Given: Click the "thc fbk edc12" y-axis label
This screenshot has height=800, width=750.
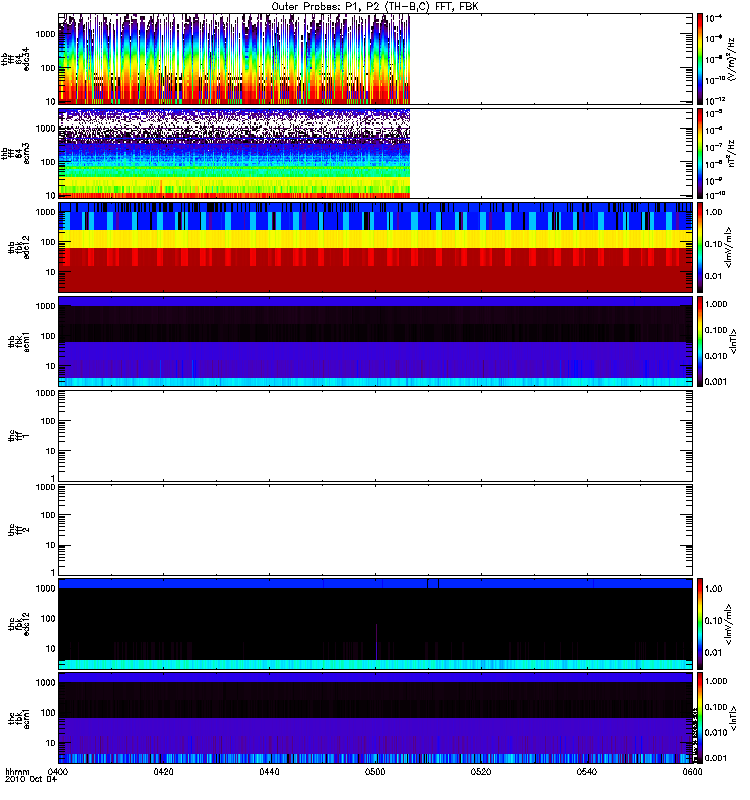Looking at the screenshot, I should pos(19,623).
